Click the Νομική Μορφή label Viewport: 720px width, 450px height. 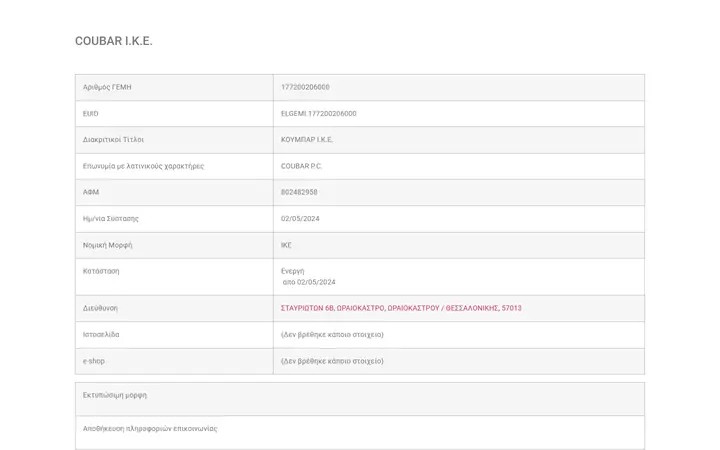(x=107, y=245)
